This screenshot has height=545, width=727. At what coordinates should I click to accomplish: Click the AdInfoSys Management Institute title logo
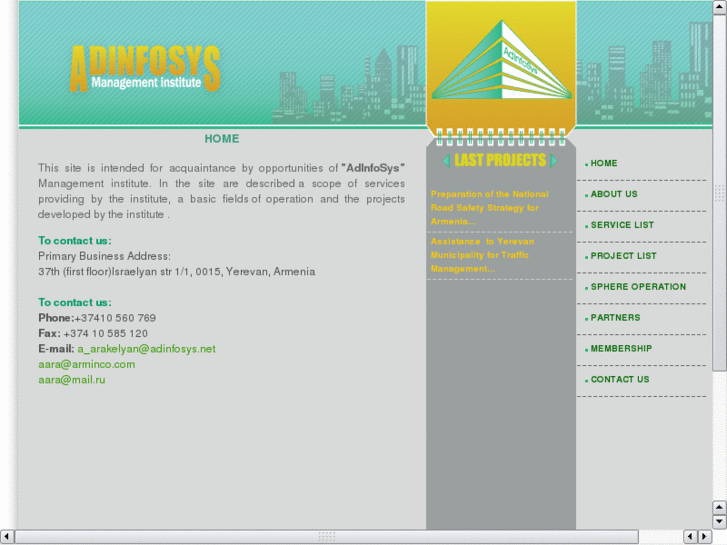145,68
